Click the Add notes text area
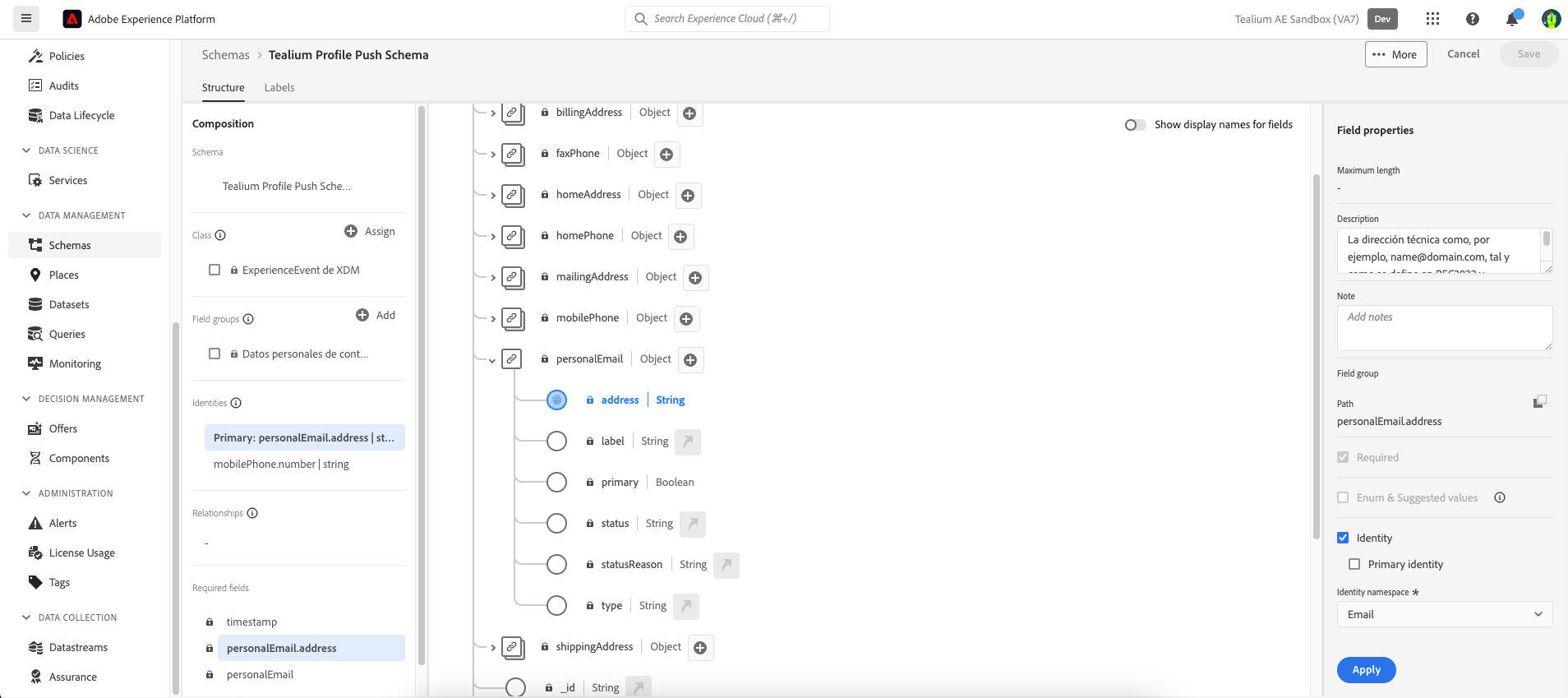 [1445, 328]
